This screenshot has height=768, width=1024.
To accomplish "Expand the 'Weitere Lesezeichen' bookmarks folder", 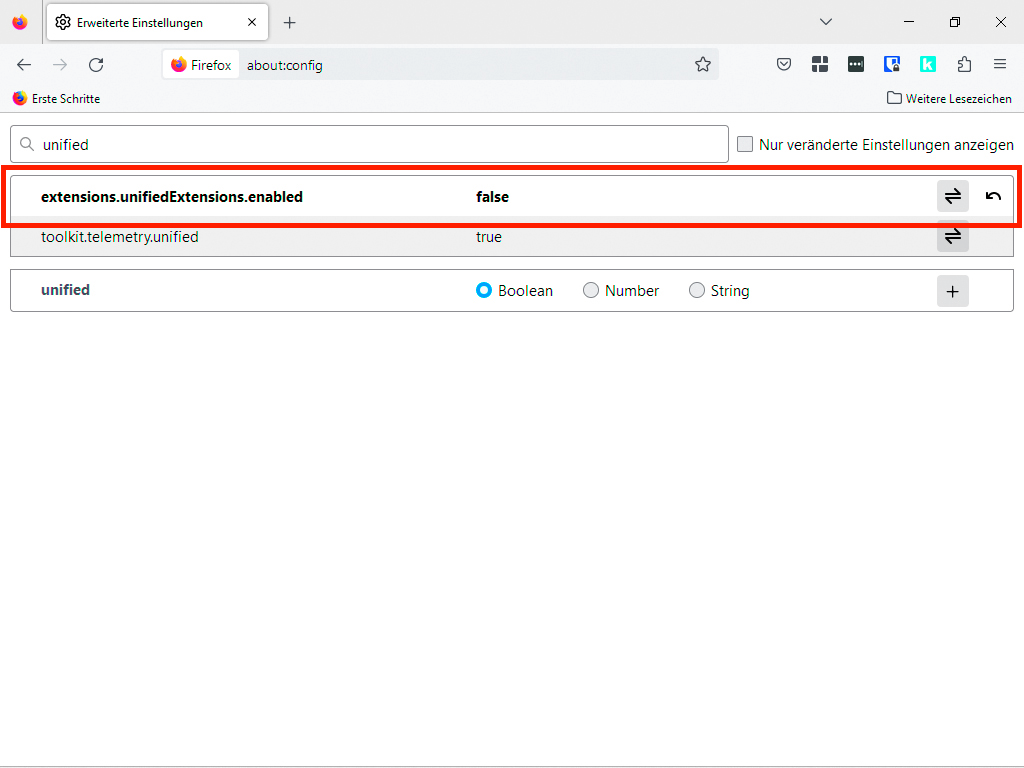I will [x=949, y=99].
